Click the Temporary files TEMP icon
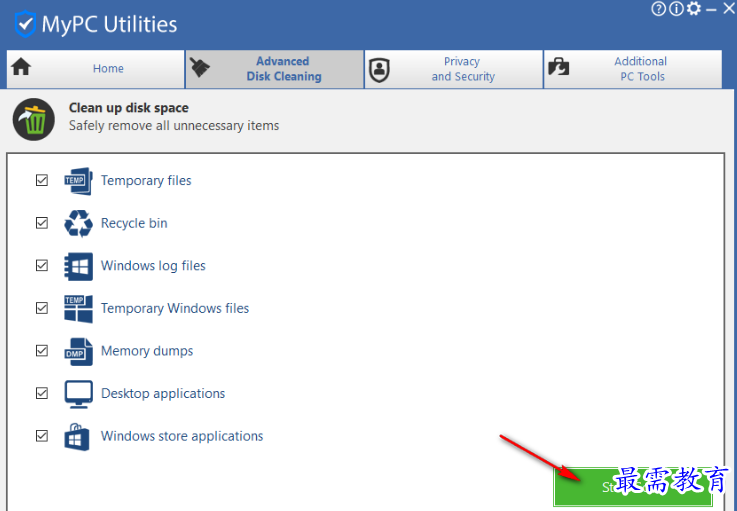The image size is (737, 511). 78,181
